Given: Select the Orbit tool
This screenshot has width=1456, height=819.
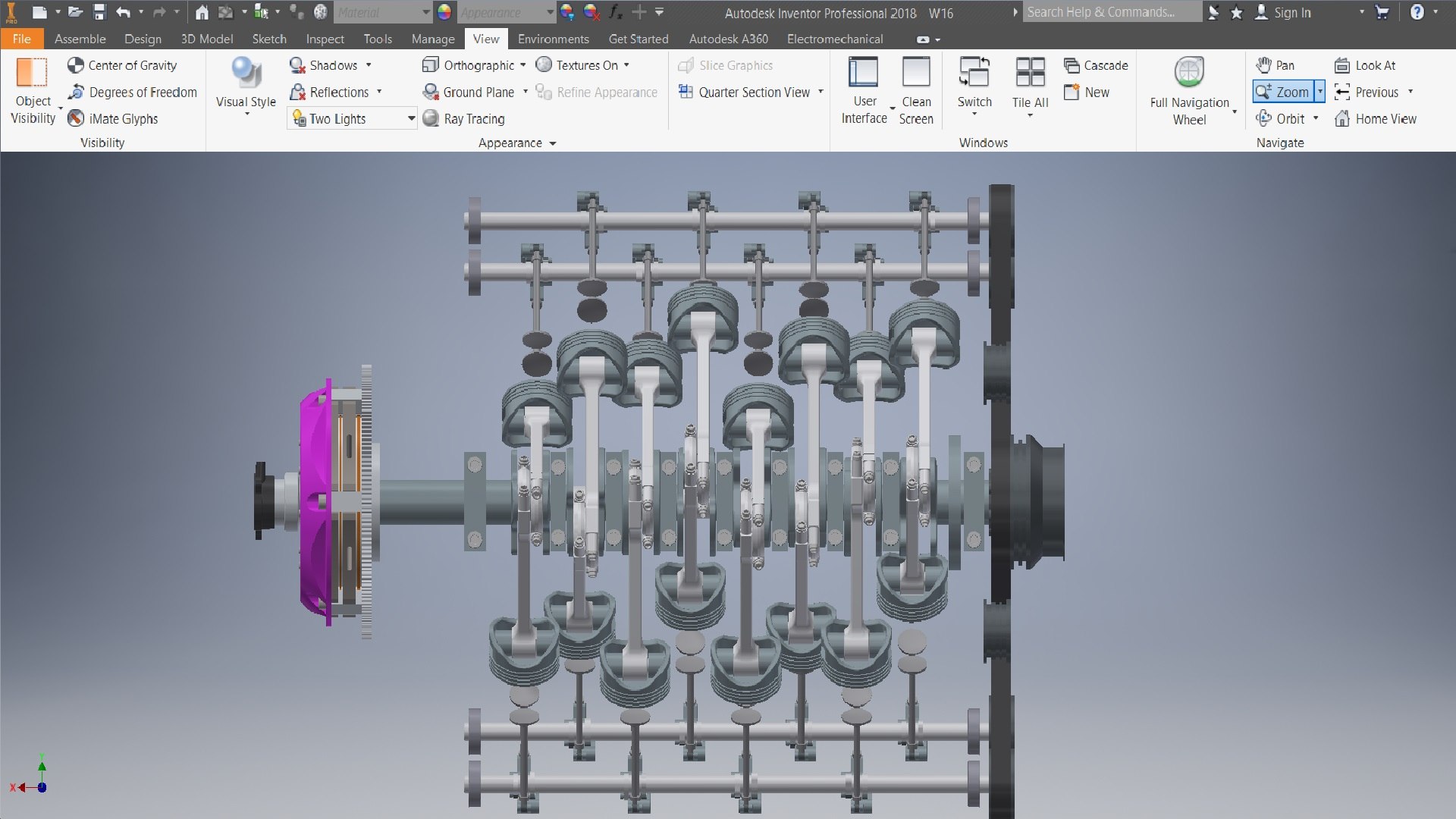Looking at the screenshot, I should (1280, 118).
